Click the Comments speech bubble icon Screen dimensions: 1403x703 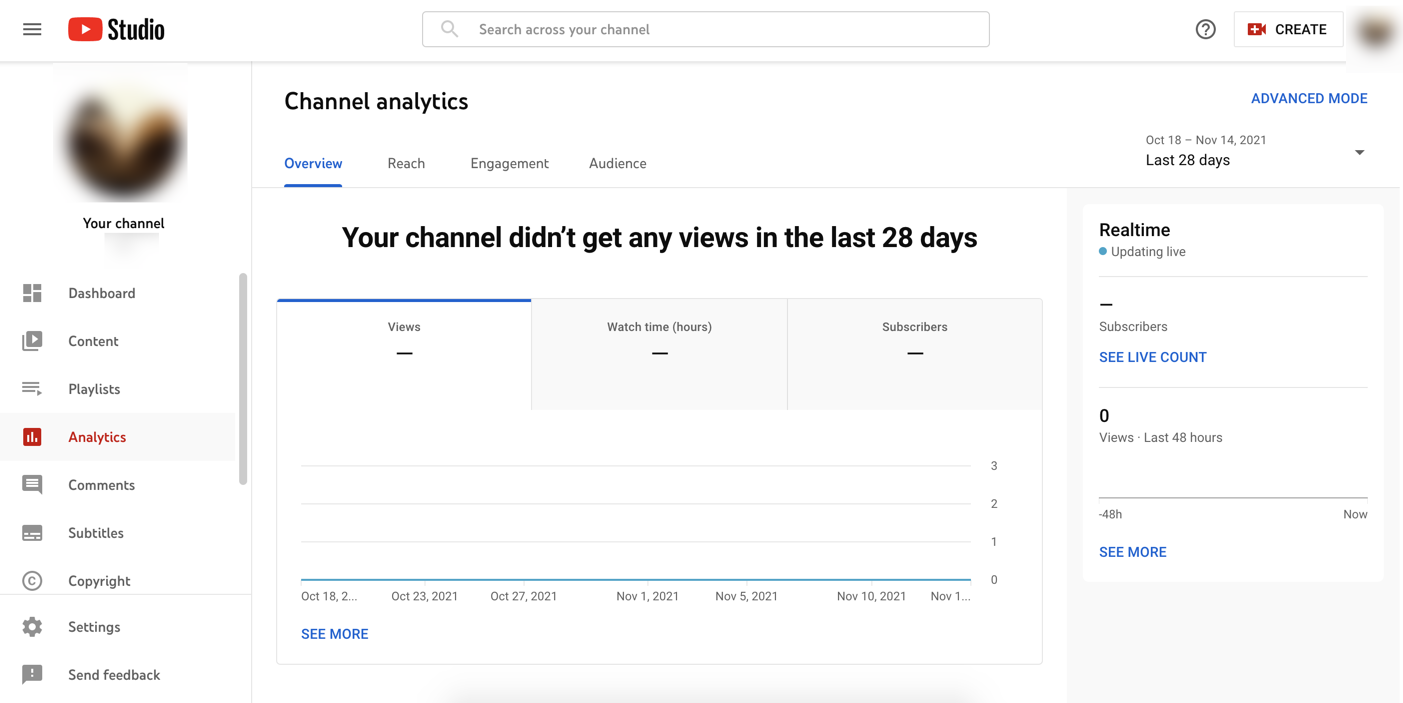pos(32,485)
